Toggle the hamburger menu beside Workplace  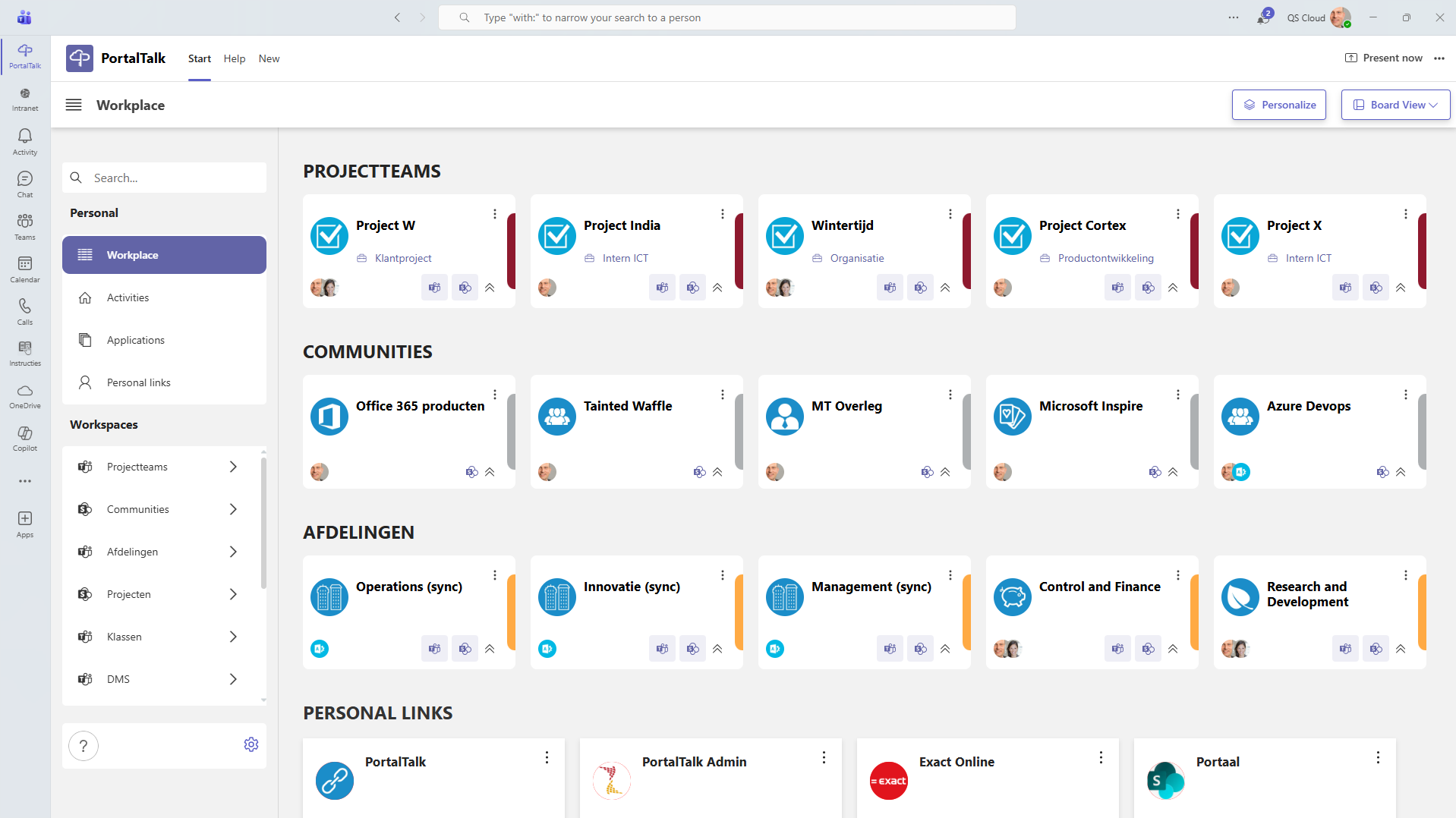click(74, 105)
